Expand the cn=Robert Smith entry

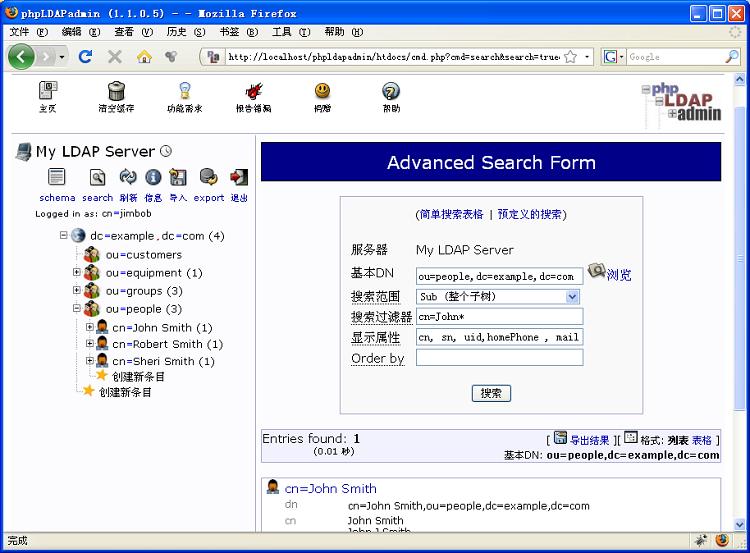90,344
